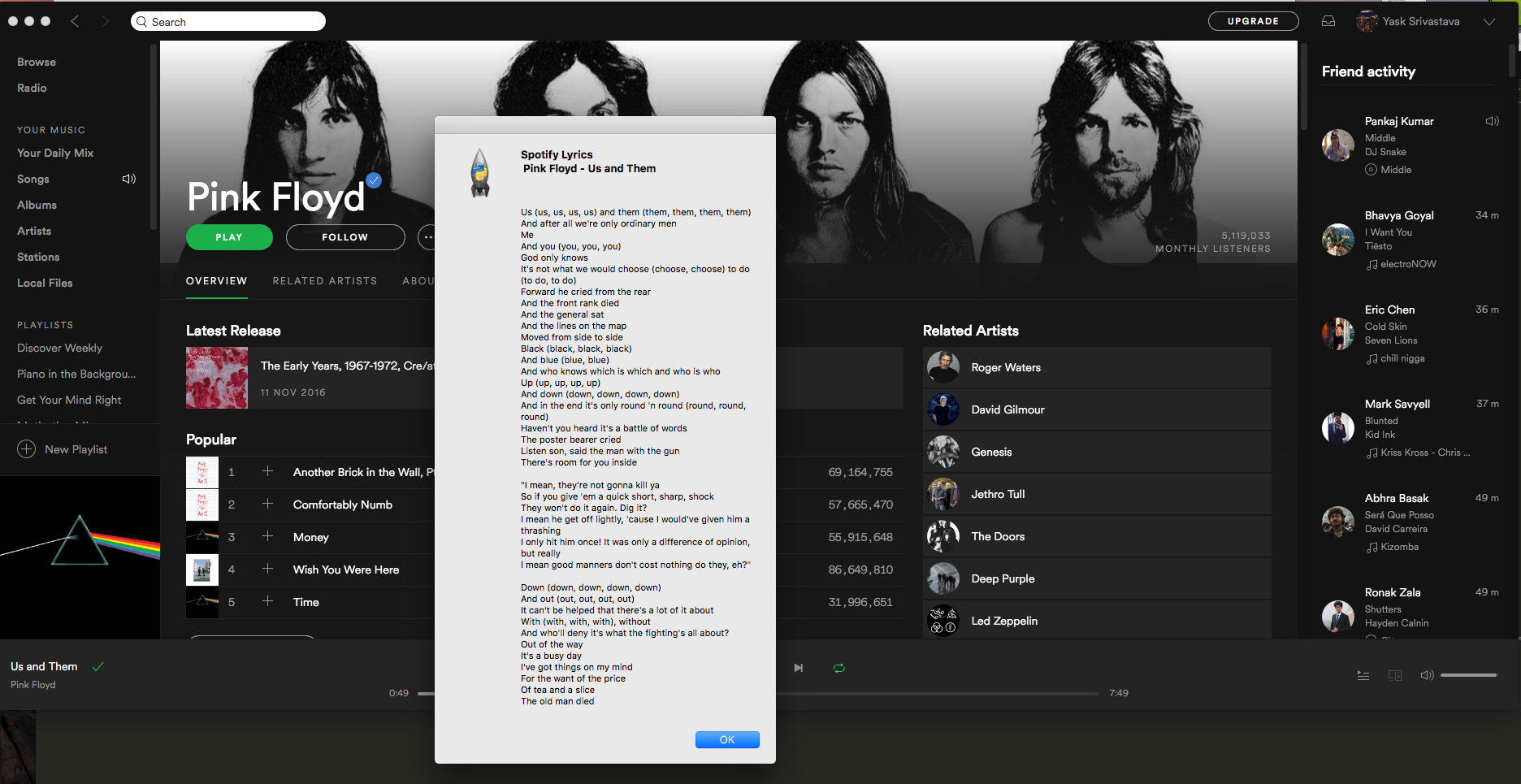Play Pink Floyd with green PLAY button
1521x784 pixels.
(x=229, y=237)
